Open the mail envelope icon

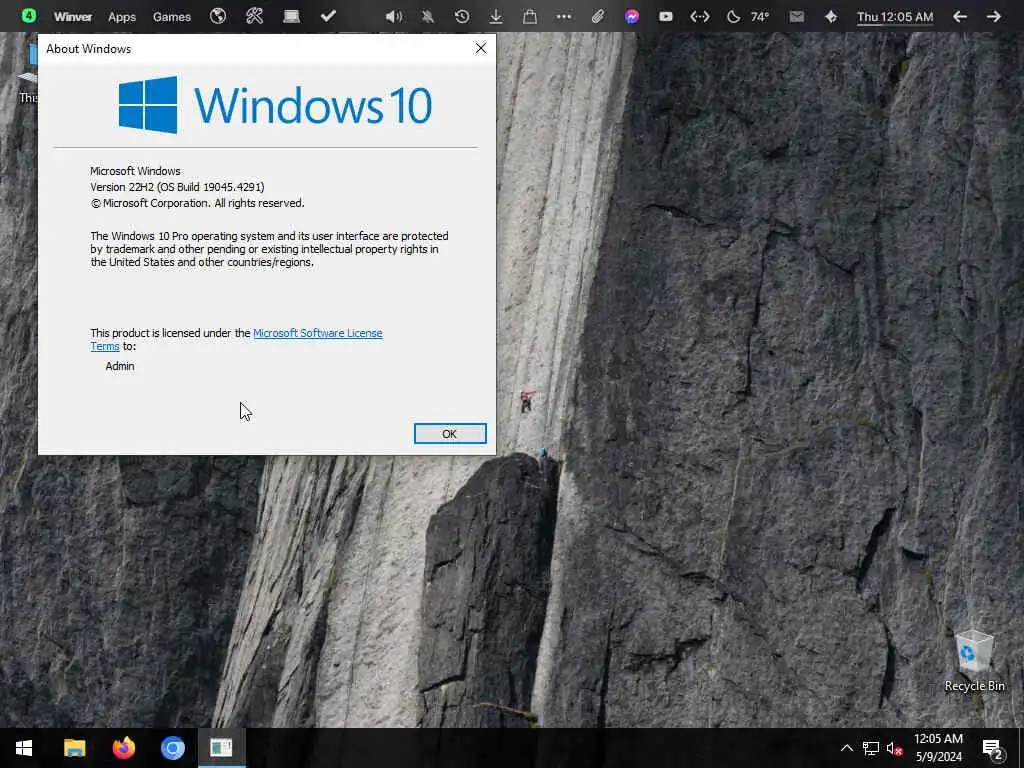pyautogui.click(x=797, y=17)
